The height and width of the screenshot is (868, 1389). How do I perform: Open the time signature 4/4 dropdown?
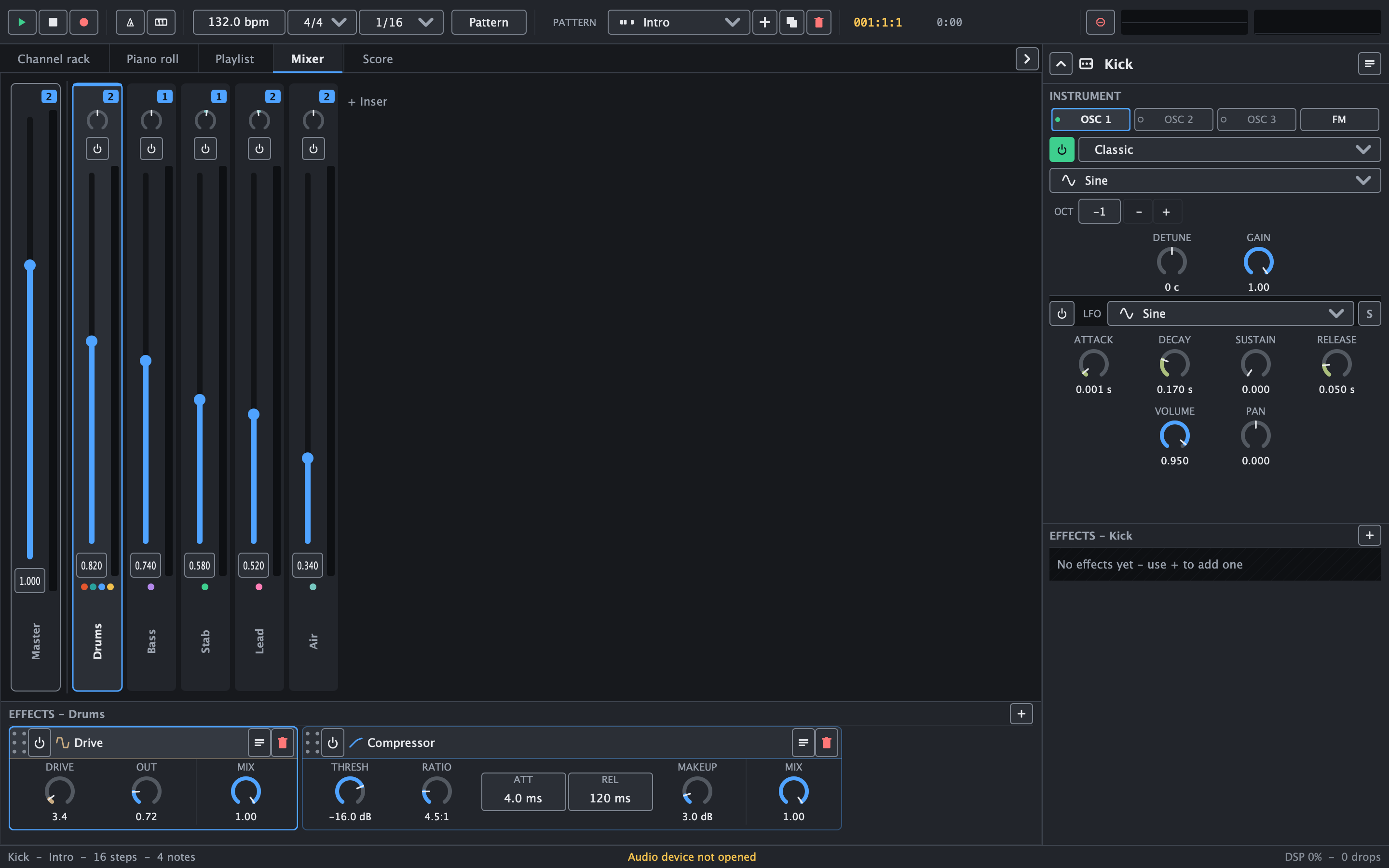tap(322, 22)
